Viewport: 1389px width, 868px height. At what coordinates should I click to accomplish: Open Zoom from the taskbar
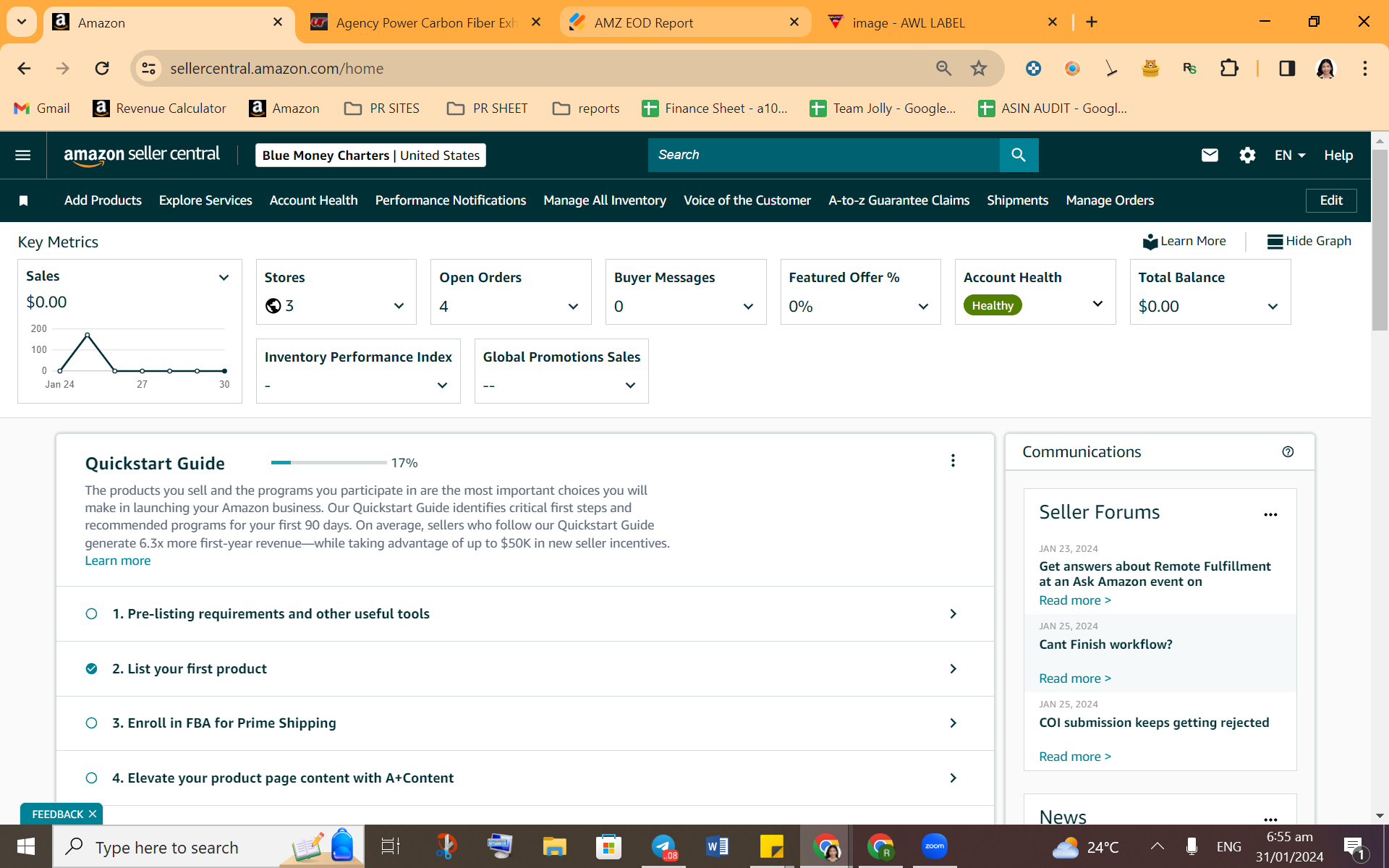pos(935,846)
